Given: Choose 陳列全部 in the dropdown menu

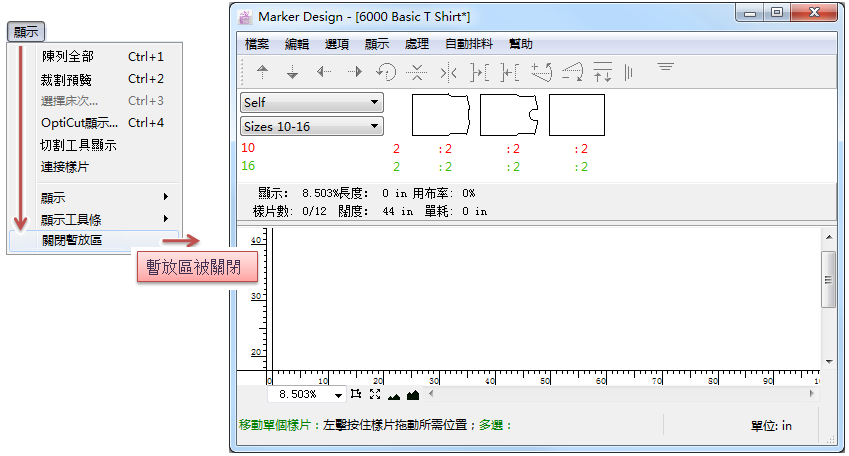Looking at the screenshot, I should point(74,57).
